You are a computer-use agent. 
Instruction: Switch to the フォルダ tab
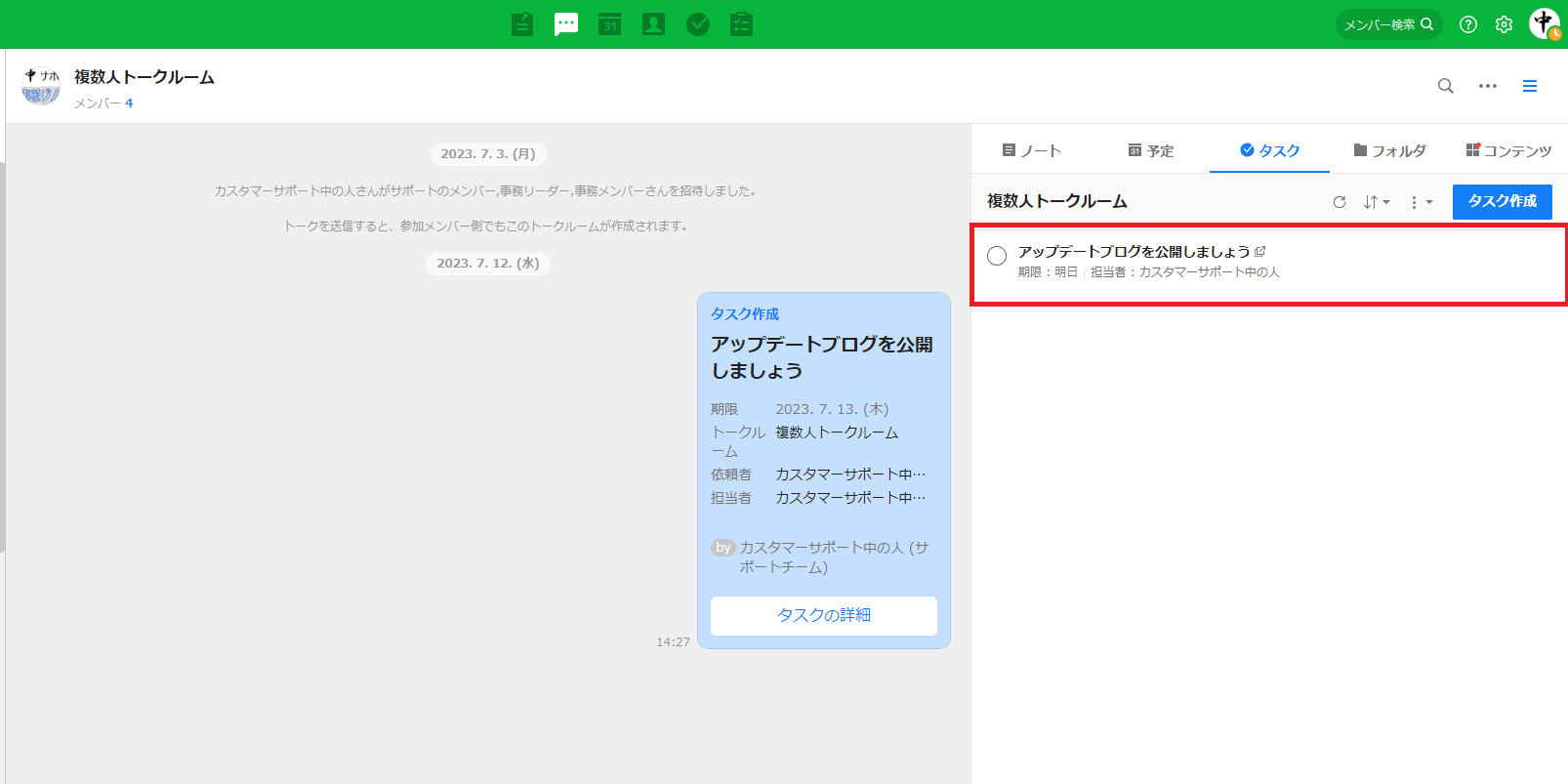click(1389, 150)
